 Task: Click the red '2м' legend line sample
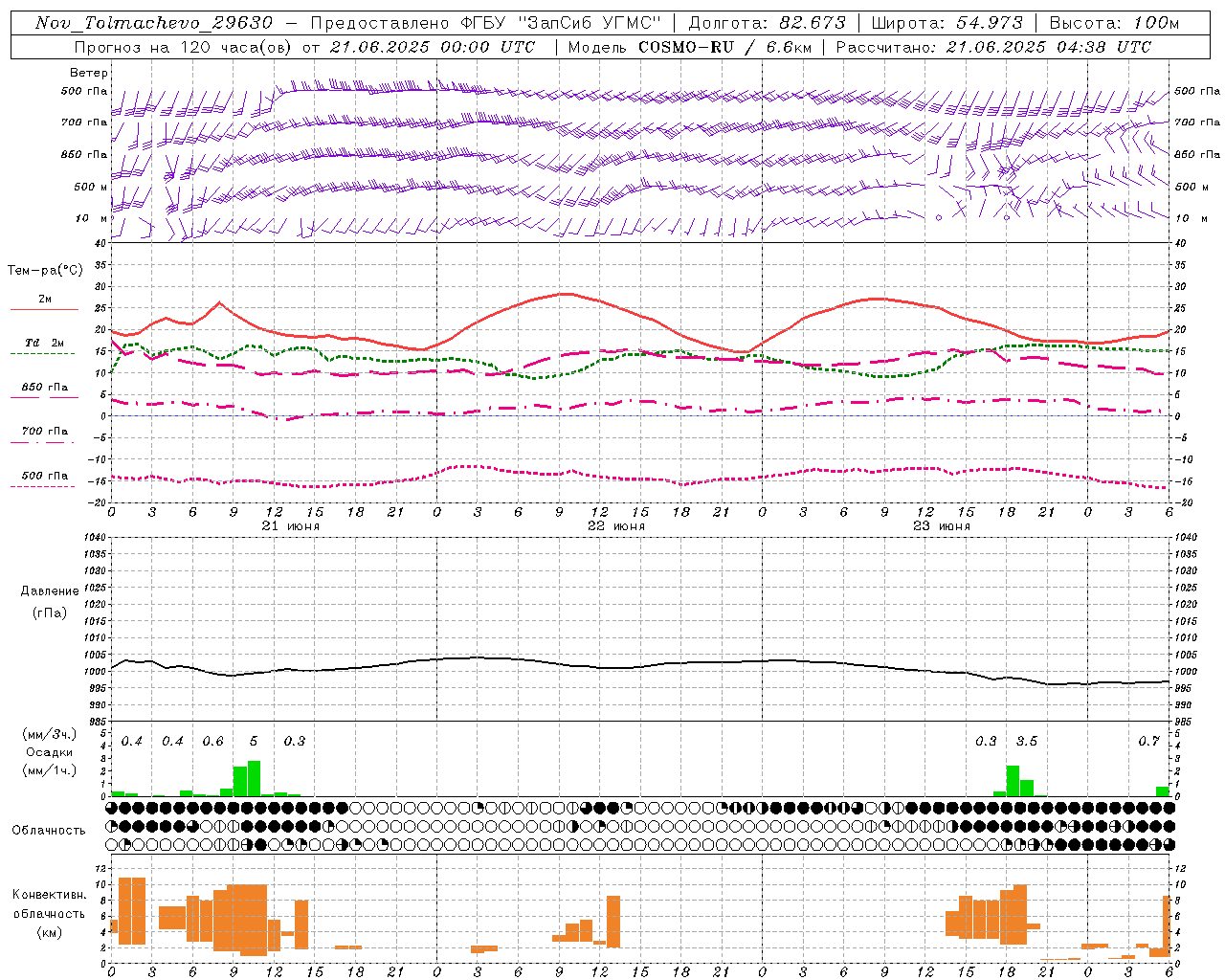44,309
